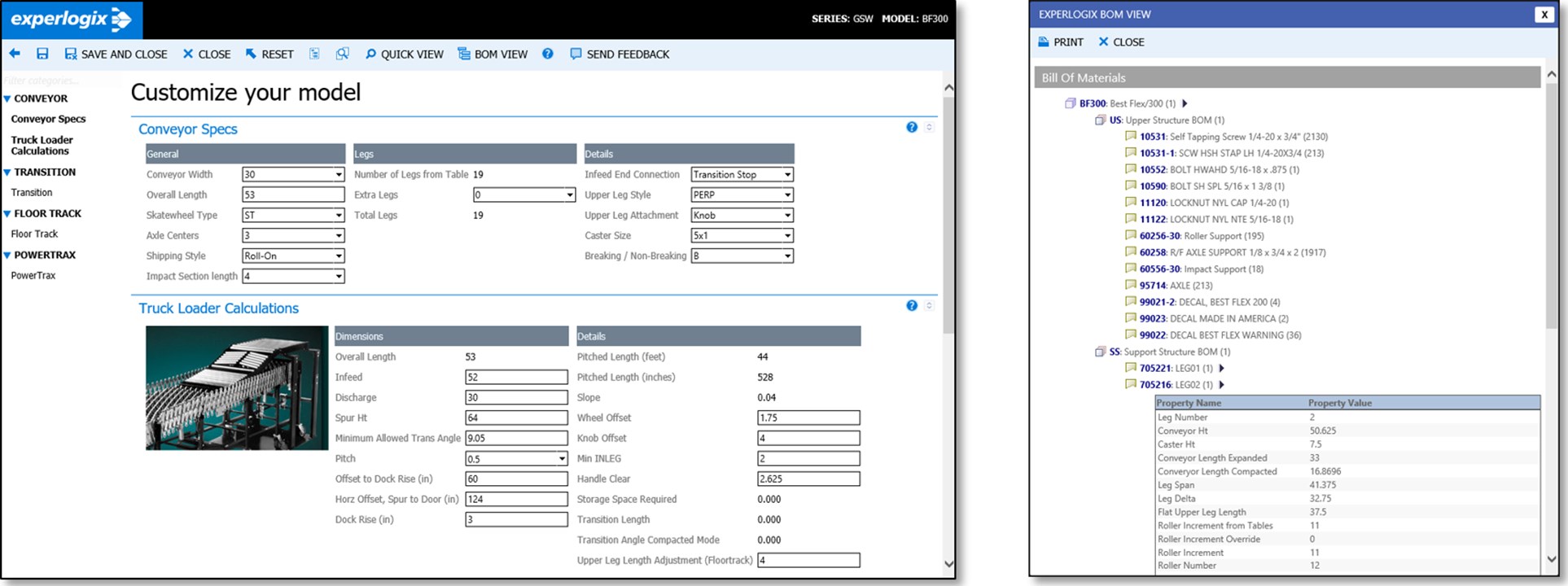The height and width of the screenshot is (586, 1568).
Task: Select Floor Track in sidebar
Action: [x=34, y=234]
